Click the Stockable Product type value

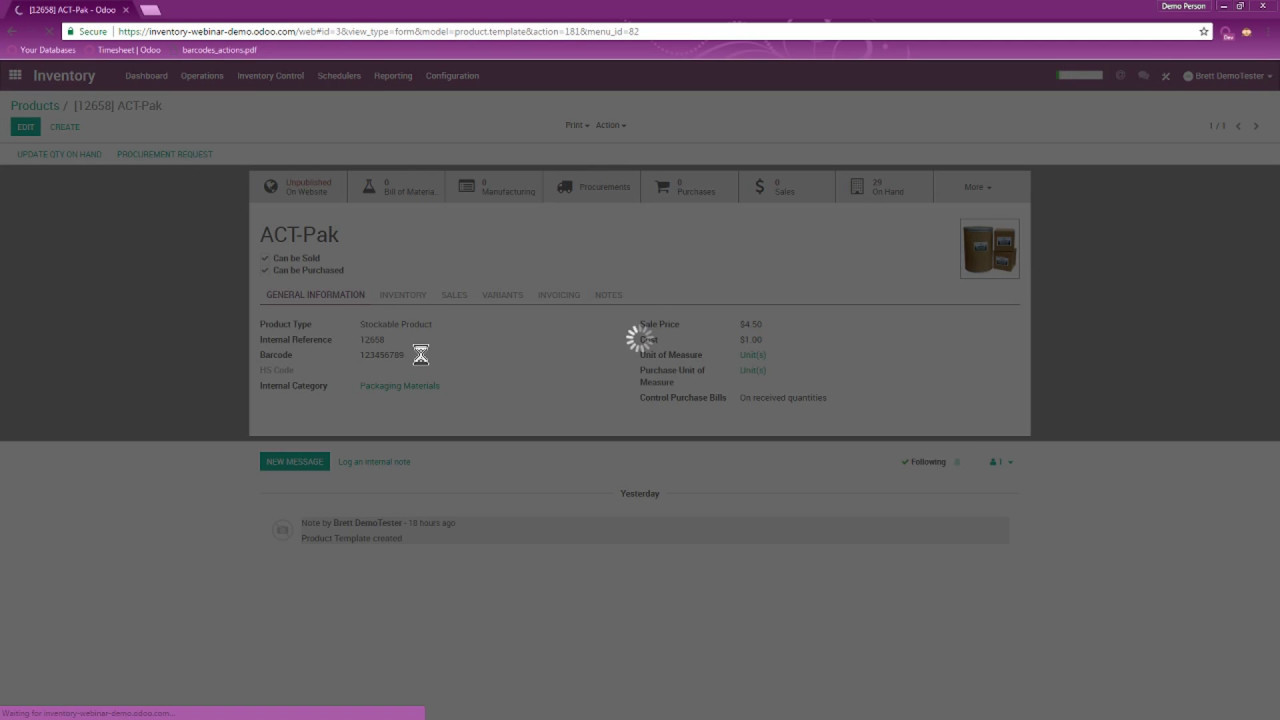(396, 325)
